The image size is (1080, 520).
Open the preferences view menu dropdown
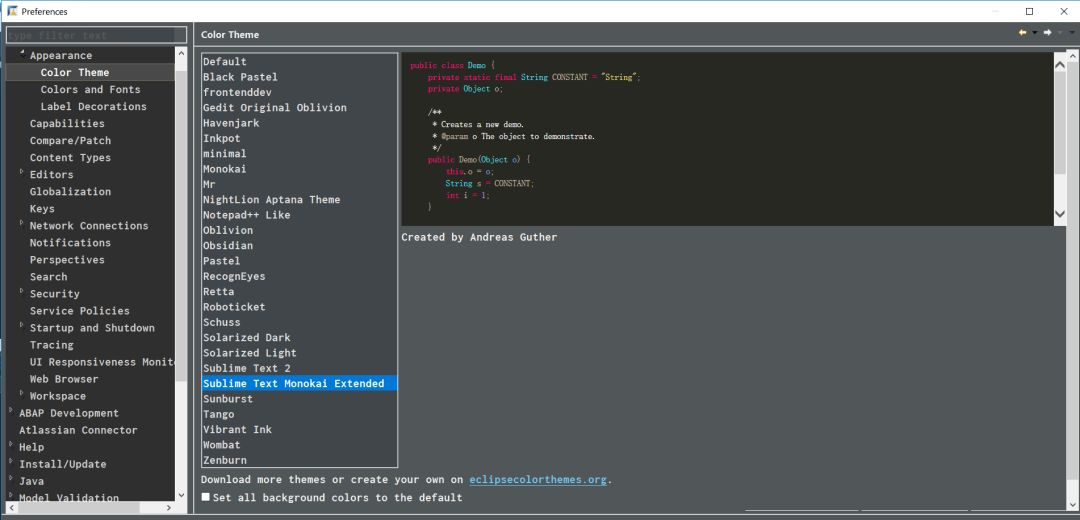tap(1071, 33)
